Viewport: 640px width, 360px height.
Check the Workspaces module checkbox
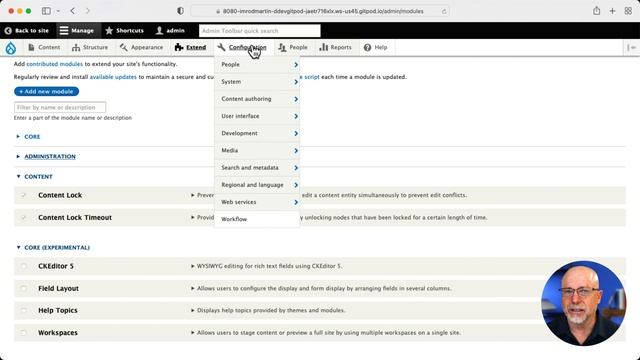click(x=23, y=333)
